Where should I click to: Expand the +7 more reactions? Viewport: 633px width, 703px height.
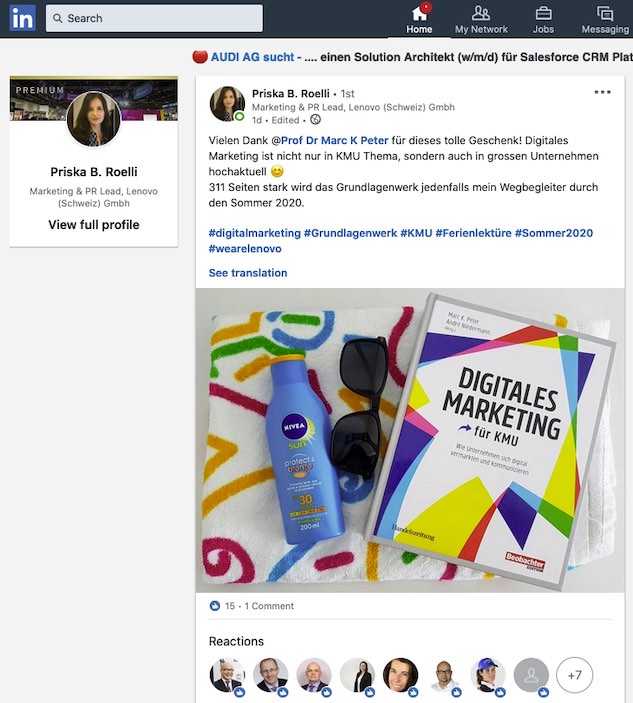574,676
